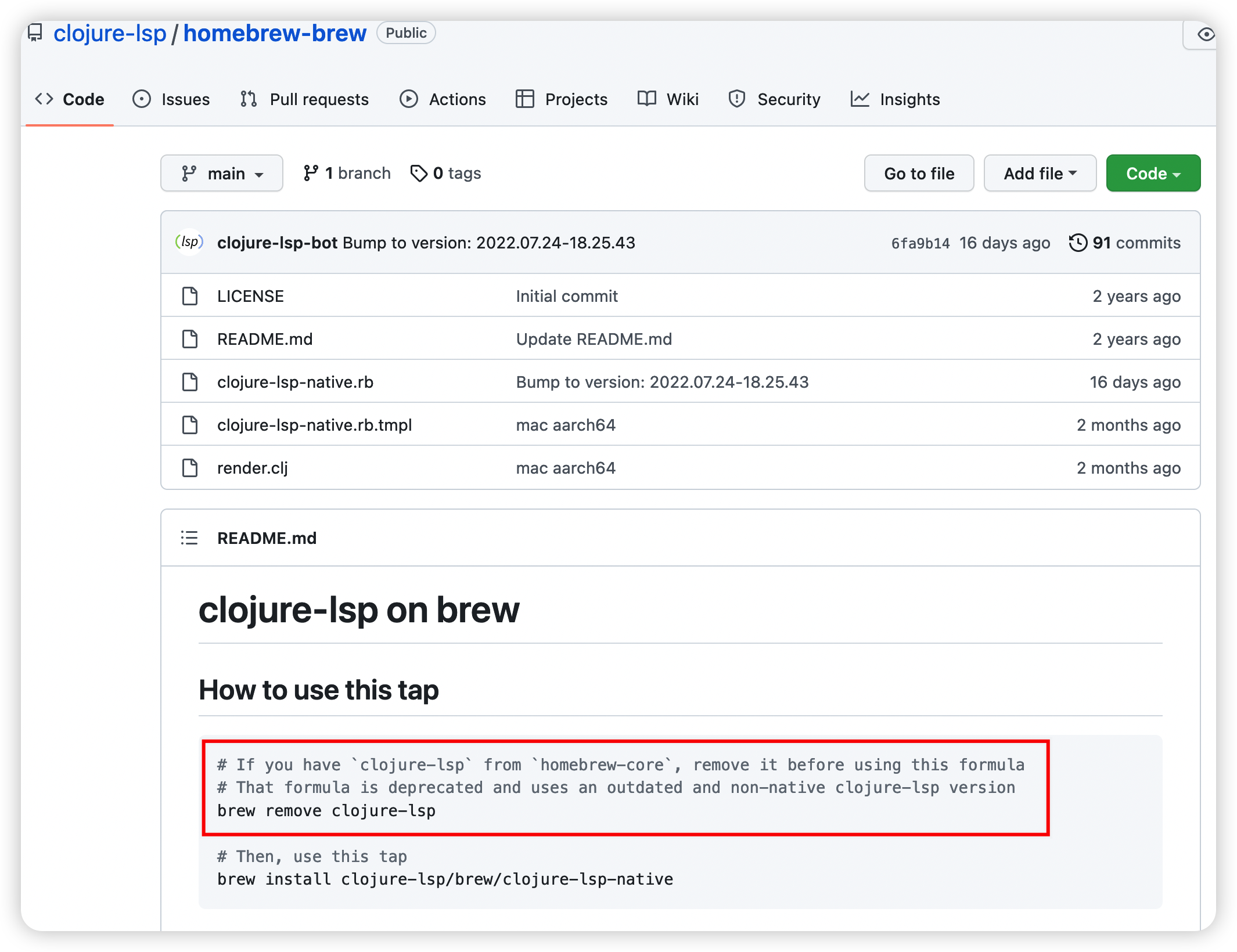Switch to the Issues tab
Viewport: 1237px width, 952px height.
[185, 99]
